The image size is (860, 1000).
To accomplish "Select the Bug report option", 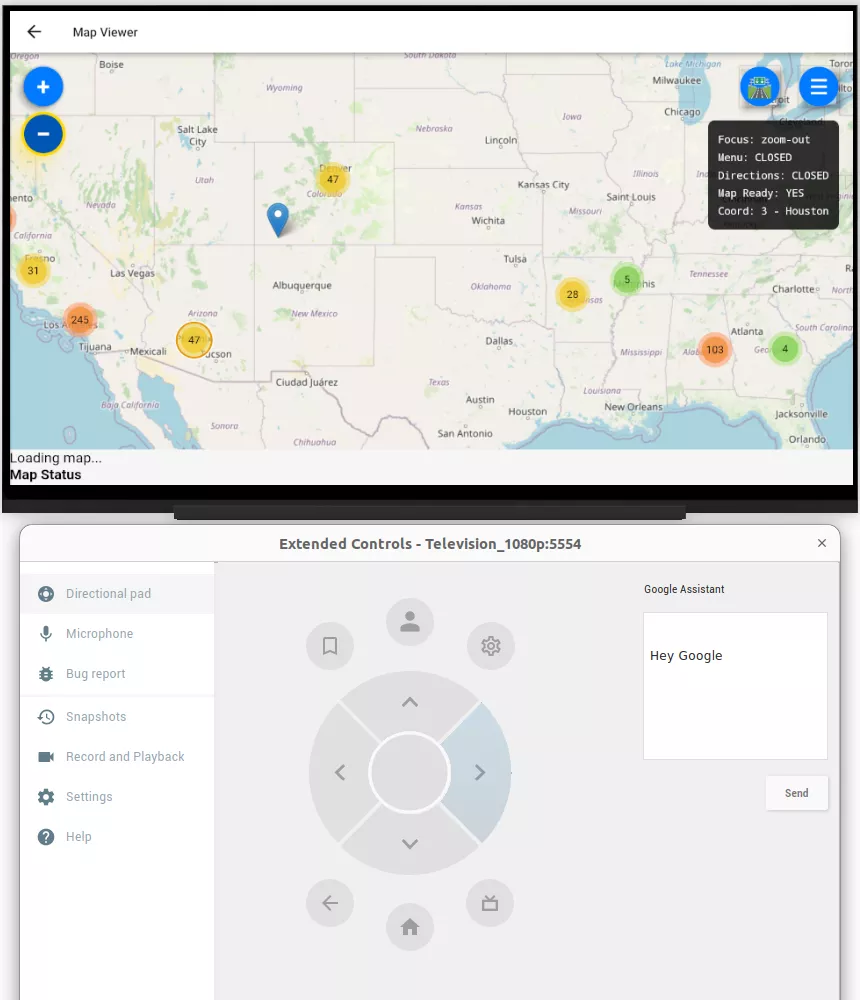I will 97,673.
